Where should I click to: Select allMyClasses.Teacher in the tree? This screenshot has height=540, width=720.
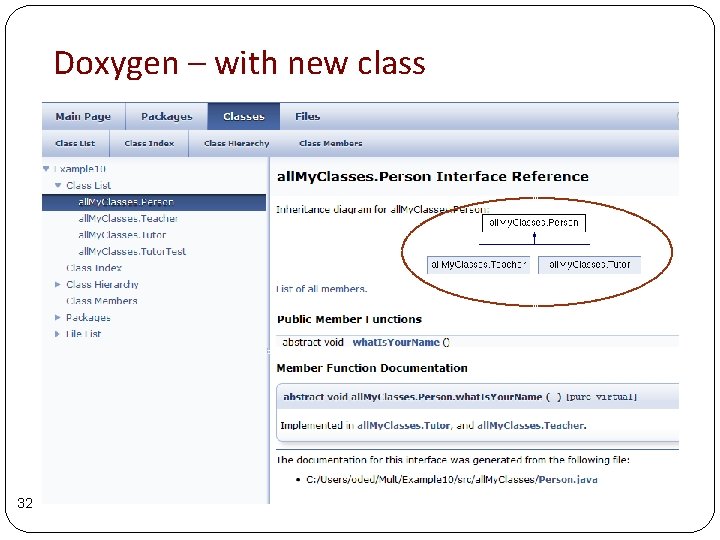pos(128,219)
